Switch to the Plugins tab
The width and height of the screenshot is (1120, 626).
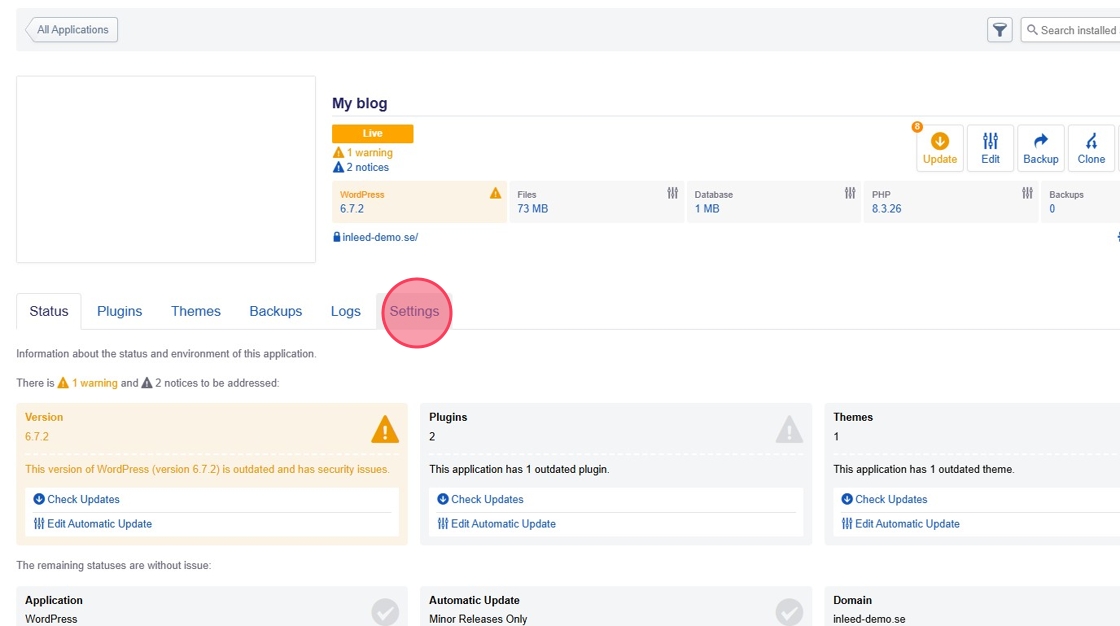click(x=119, y=311)
